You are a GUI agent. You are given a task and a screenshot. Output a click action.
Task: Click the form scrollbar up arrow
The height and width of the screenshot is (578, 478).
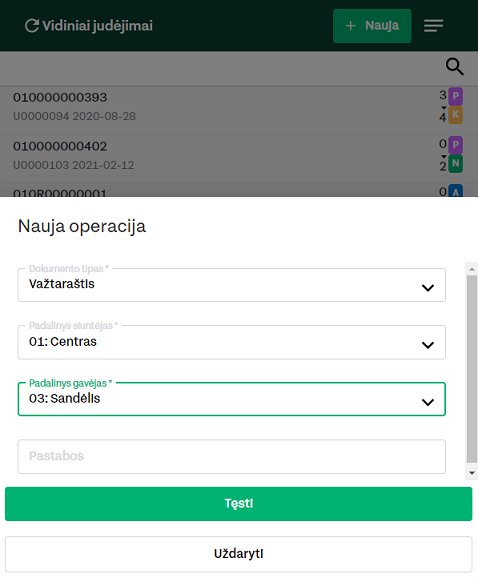click(x=472, y=269)
